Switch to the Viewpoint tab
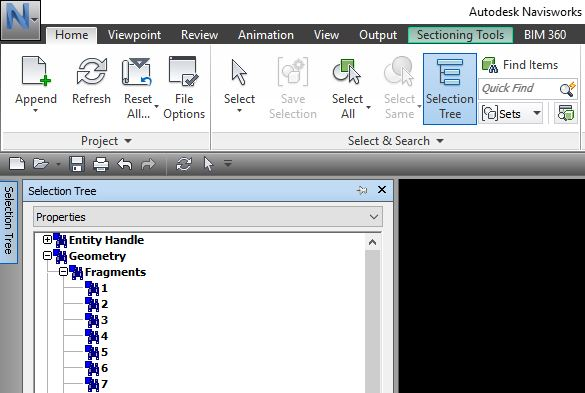The height and width of the screenshot is (393, 585). click(134, 35)
